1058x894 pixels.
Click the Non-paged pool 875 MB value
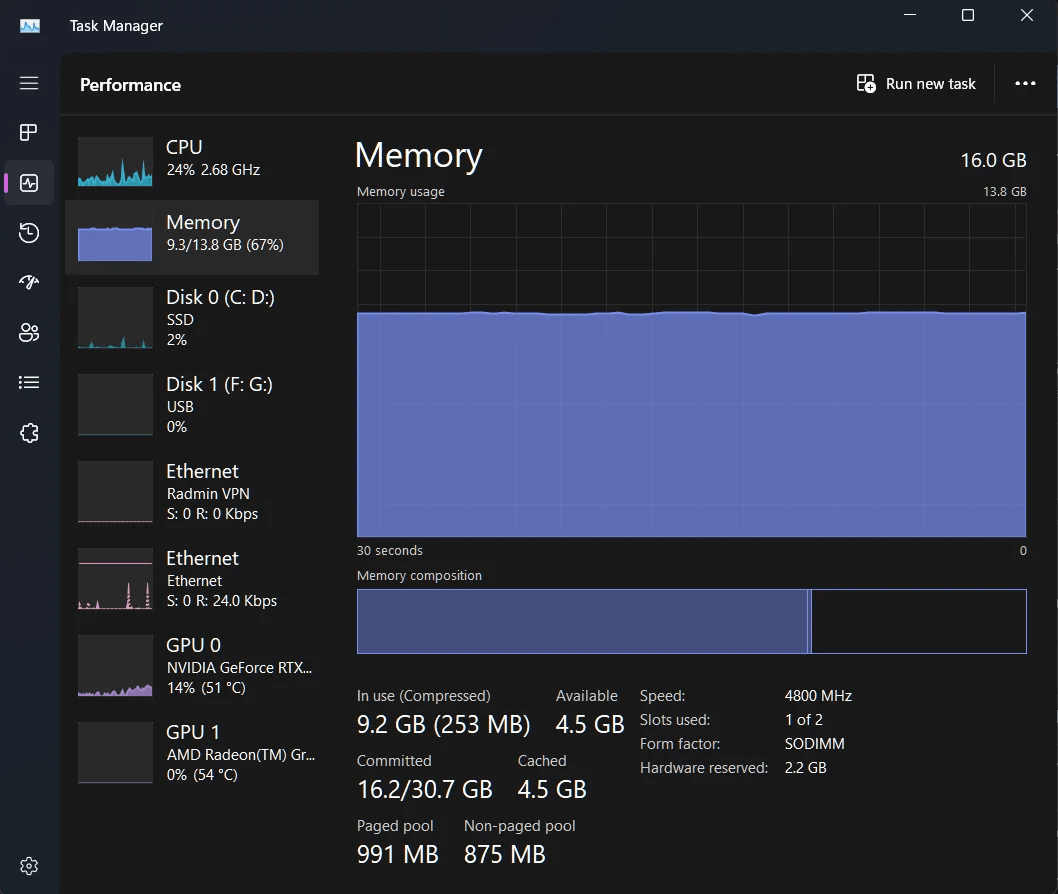coord(504,854)
